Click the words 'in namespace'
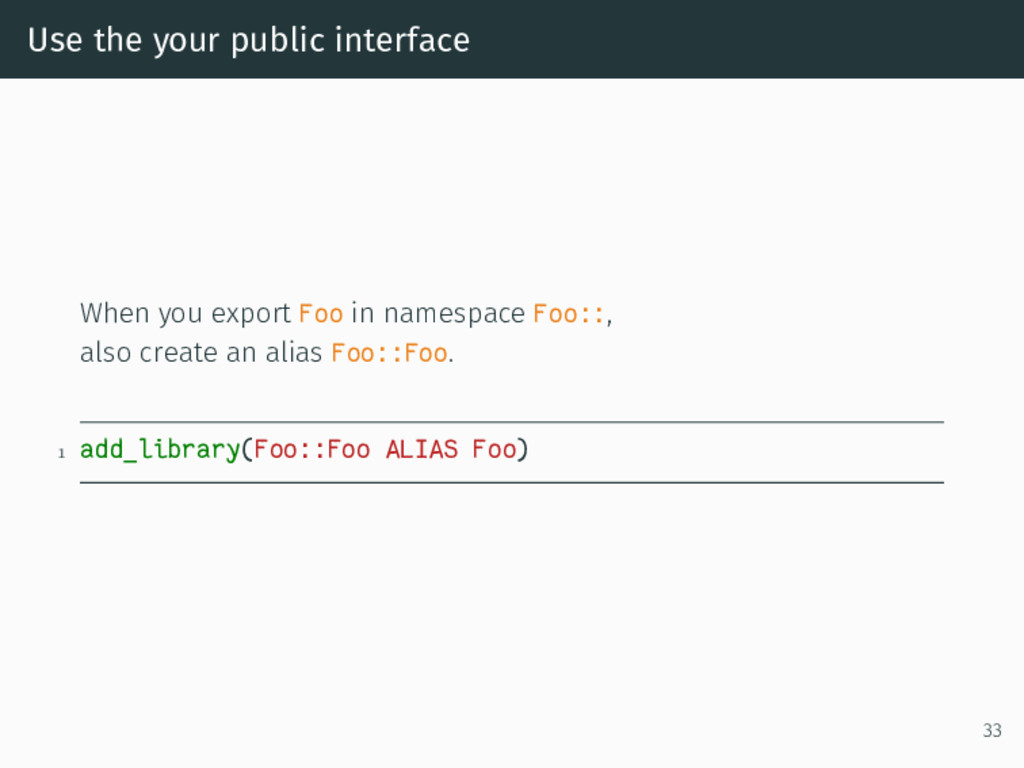This screenshot has width=1024, height=768. 438,313
